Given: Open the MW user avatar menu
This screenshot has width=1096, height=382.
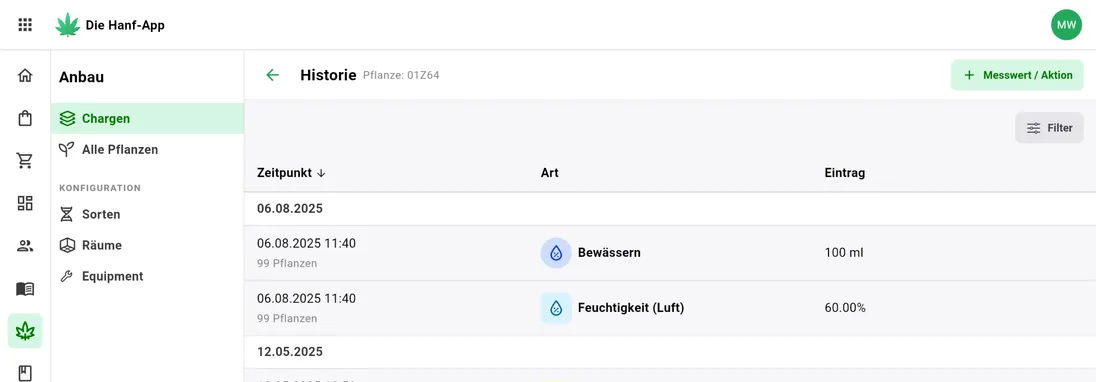Looking at the screenshot, I should pyautogui.click(x=1066, y=25).
